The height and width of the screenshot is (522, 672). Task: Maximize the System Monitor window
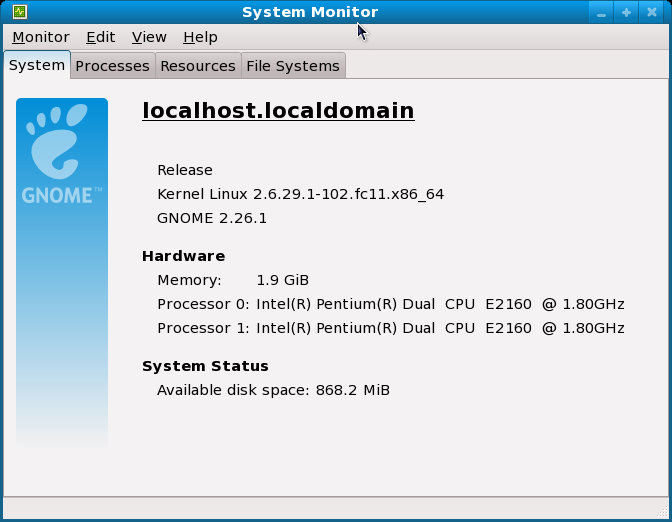[x=626, y=12]
